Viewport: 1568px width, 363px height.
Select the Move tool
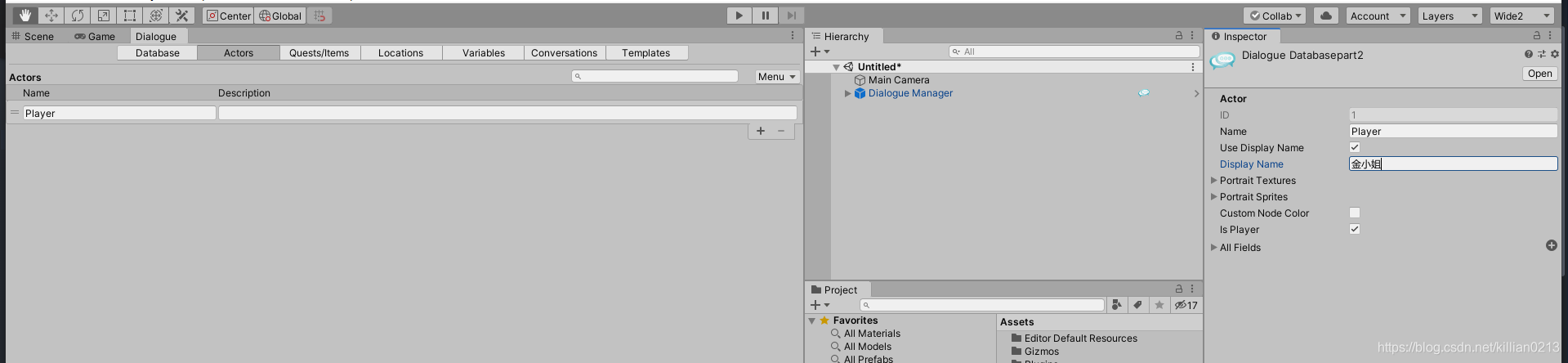[51, 16]
